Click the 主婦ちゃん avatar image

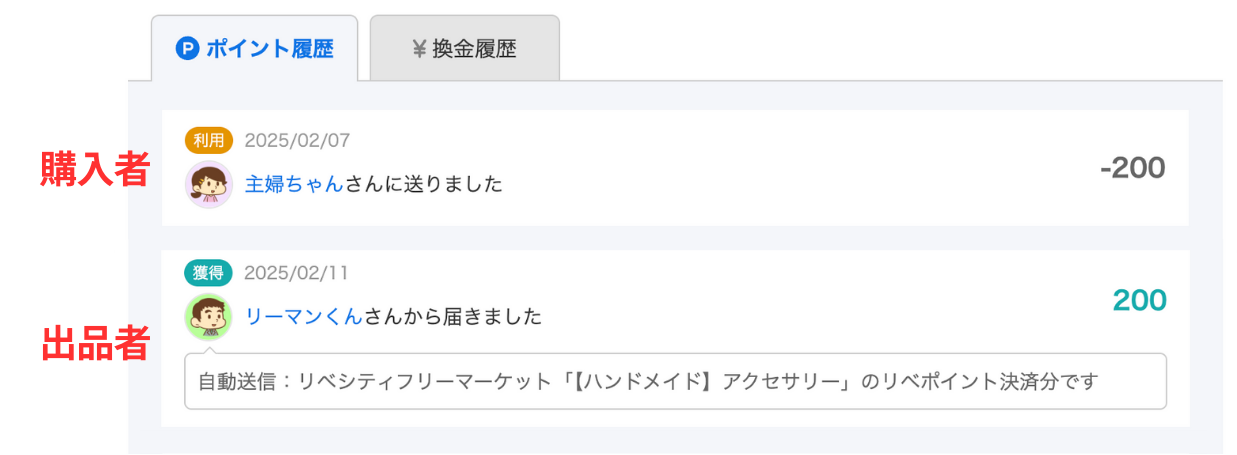(209, 184)
